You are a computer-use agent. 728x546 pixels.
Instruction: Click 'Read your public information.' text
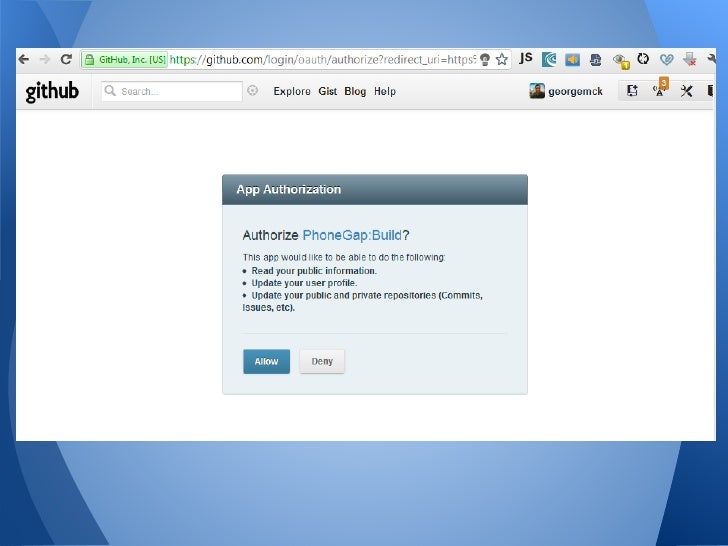click(314, 271)
